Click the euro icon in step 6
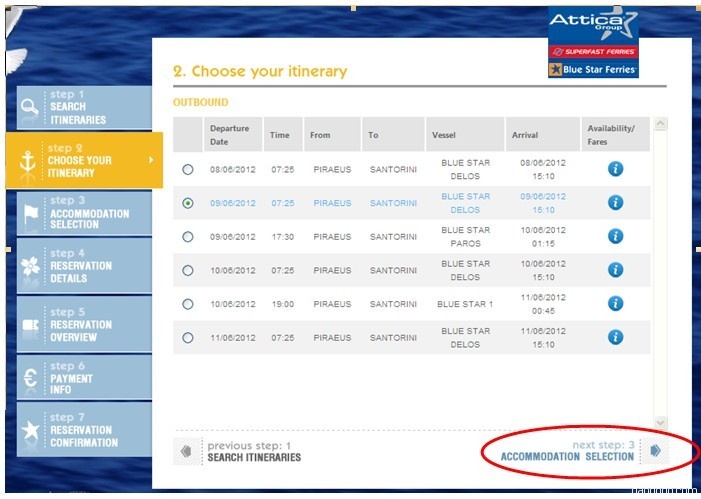The image size is (701, 499). coord(30,378)
